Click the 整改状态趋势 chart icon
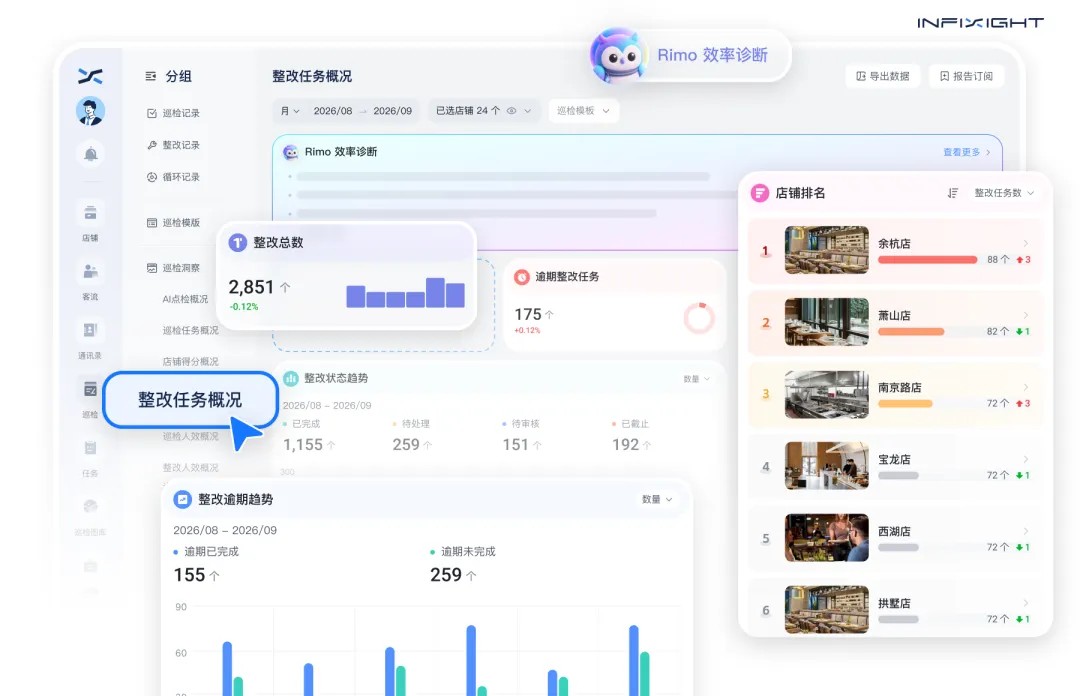 coord(291,378)
